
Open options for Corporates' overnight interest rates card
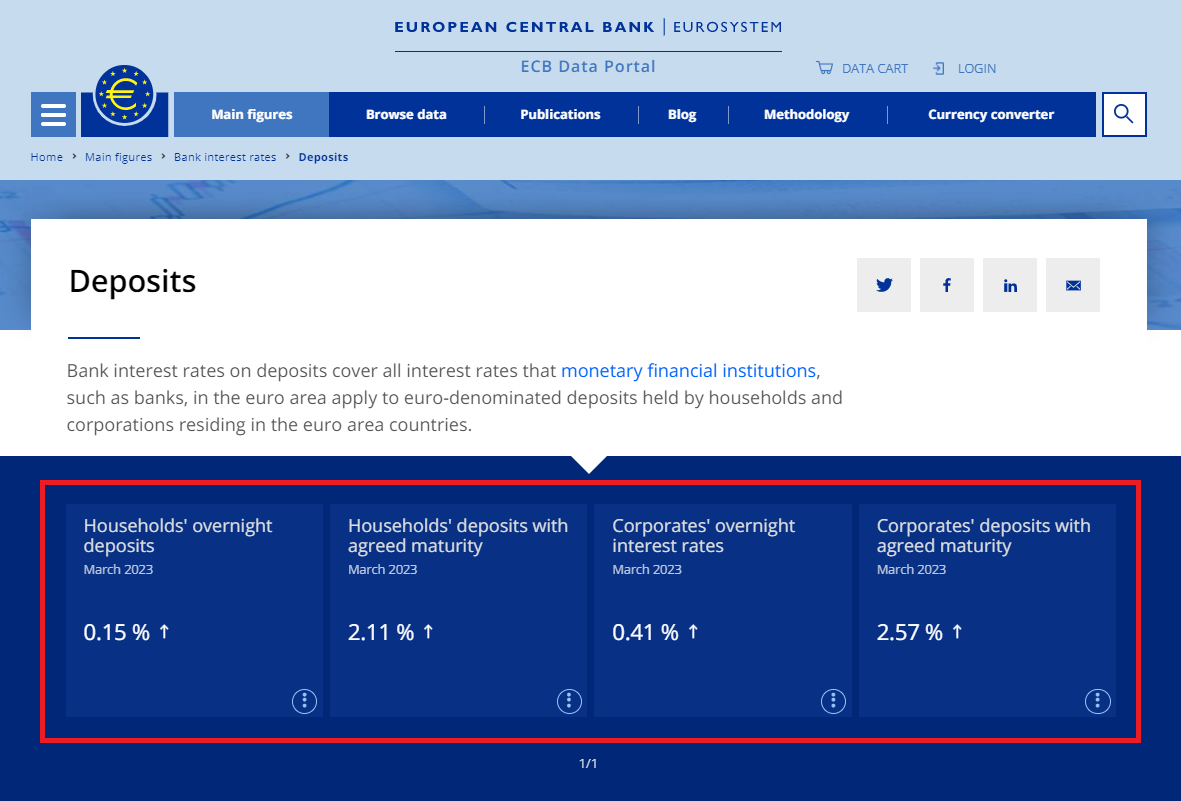833,701
